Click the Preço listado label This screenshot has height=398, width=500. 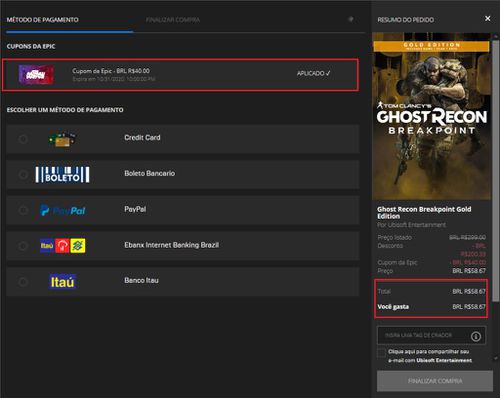395,237
